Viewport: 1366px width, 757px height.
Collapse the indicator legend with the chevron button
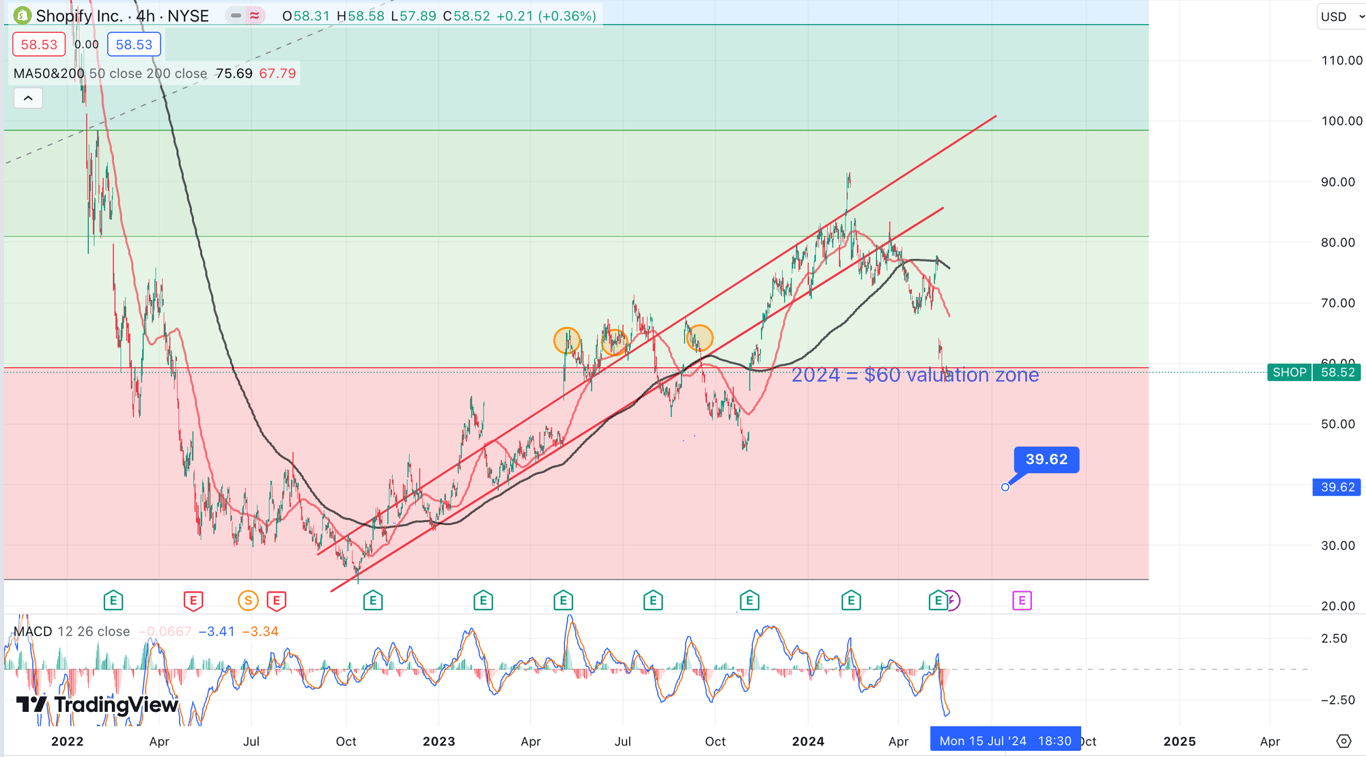(x=28, y=98)
